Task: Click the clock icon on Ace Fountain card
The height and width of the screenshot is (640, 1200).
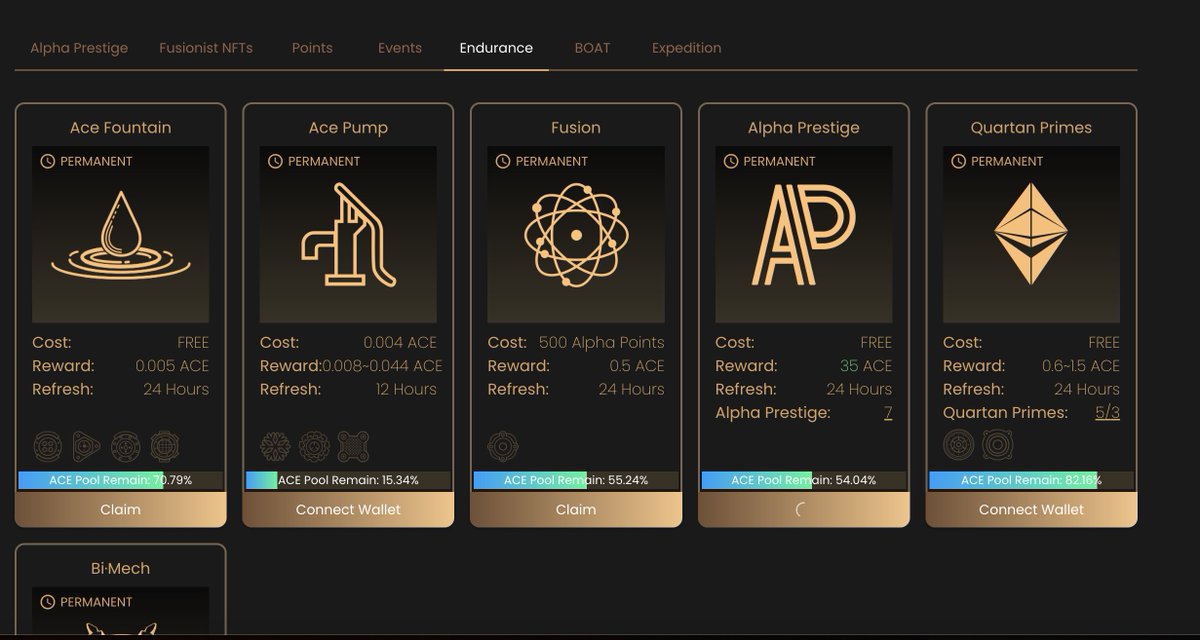Action: pos(47,161)
